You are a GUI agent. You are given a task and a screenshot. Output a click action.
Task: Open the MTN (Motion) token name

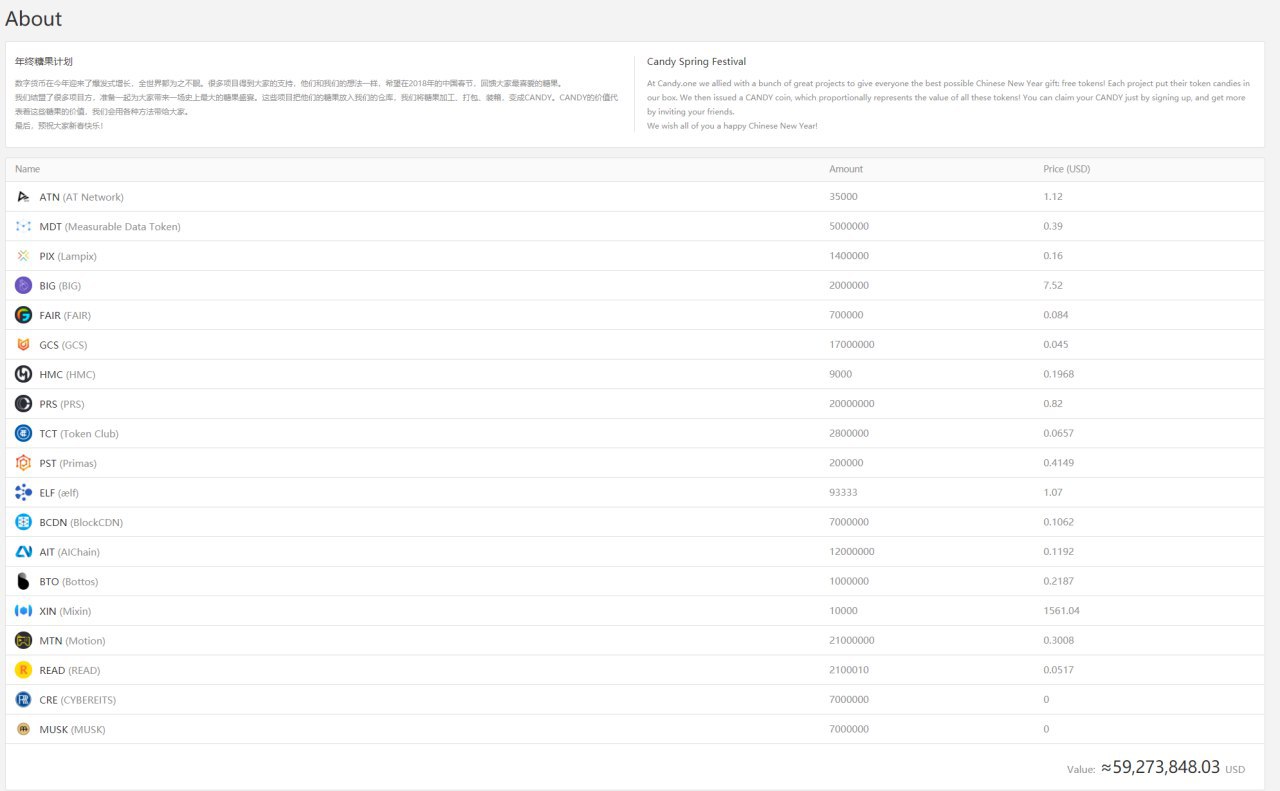click(72, 641)
